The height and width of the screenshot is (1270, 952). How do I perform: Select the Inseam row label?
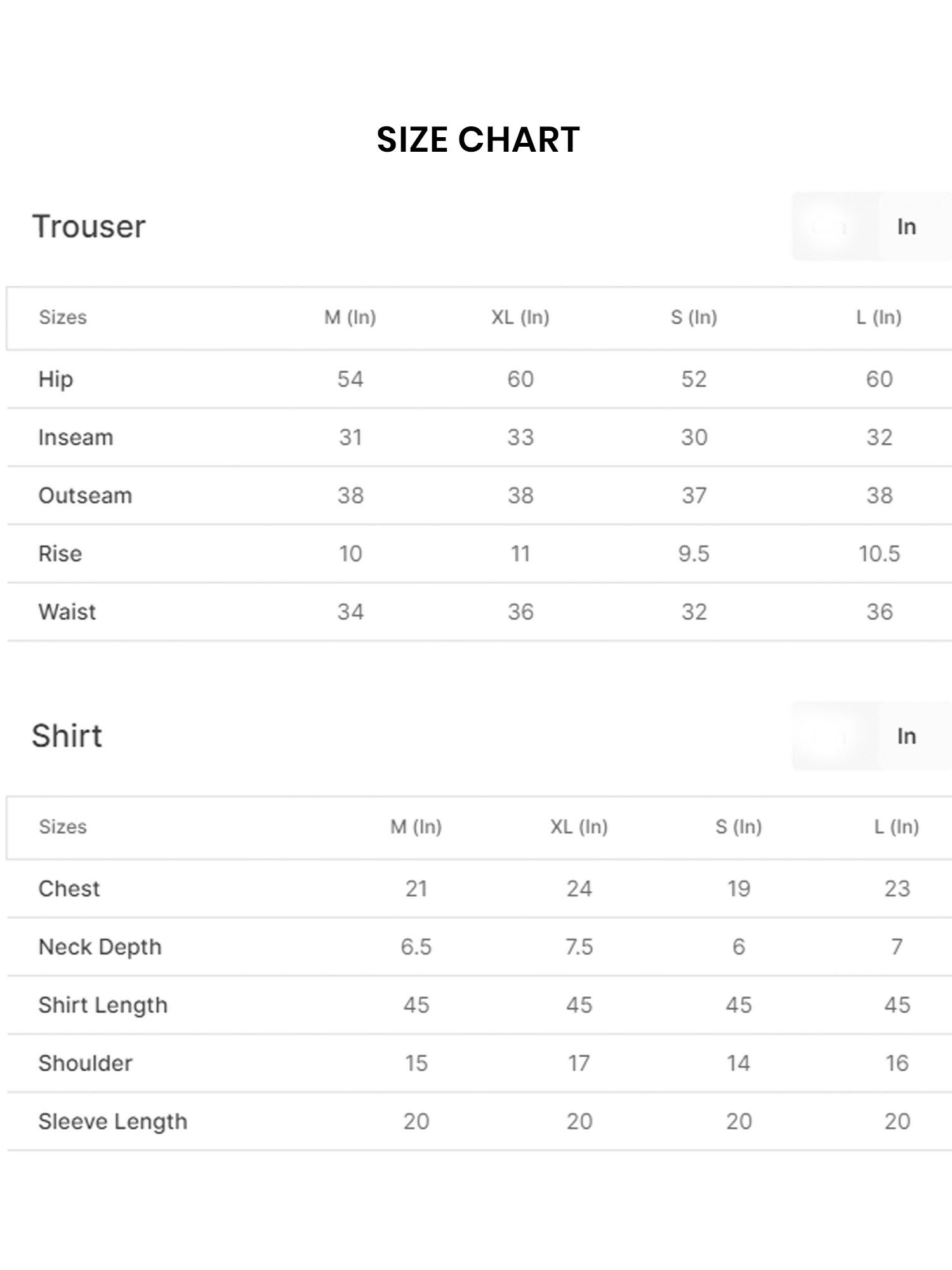[76, 438]
